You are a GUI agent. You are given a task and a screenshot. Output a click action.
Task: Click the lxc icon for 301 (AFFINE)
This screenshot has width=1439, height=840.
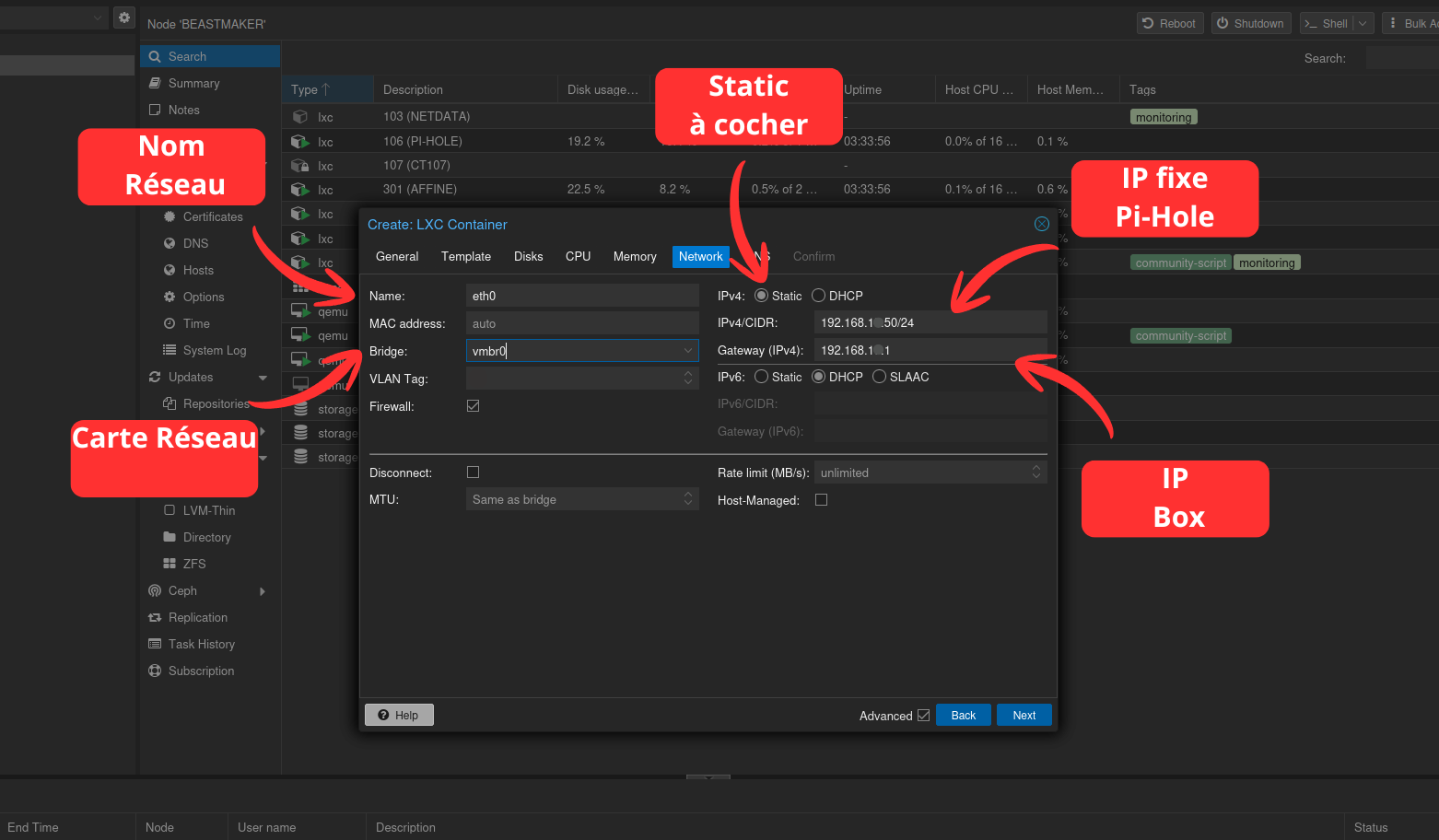[x=300, y=190]
